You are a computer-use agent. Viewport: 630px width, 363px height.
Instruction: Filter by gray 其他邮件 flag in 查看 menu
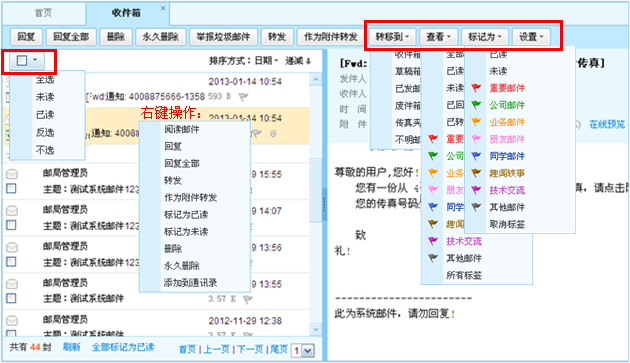point(433,258)
